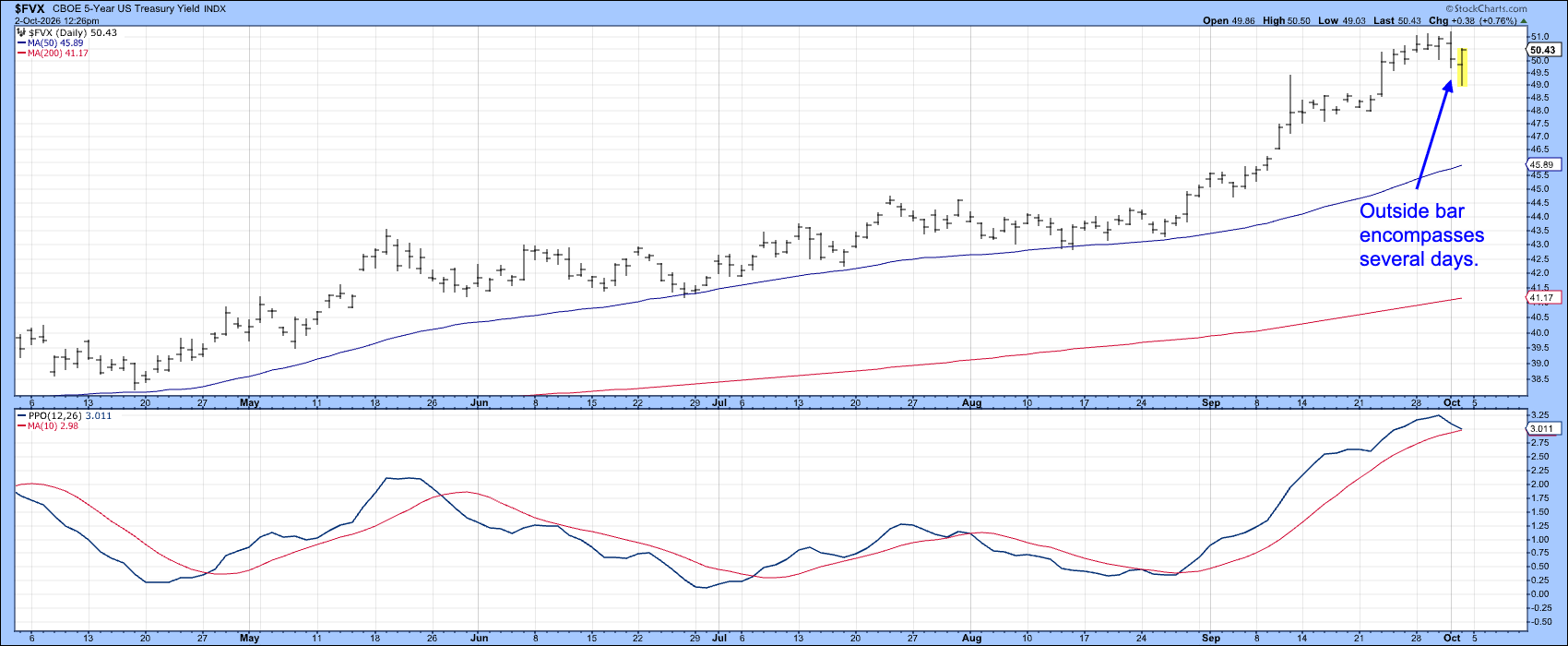Select the '$FVX (Daily) 50.43' legend entry
The width and height of the screenshot is (1568, 646).
click(66, 32)
